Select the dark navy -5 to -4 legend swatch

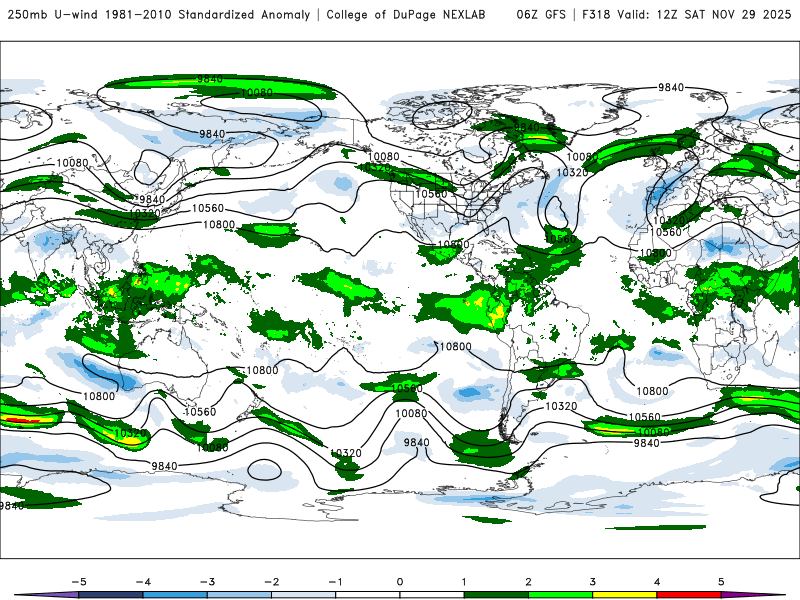tap(111, 595)
